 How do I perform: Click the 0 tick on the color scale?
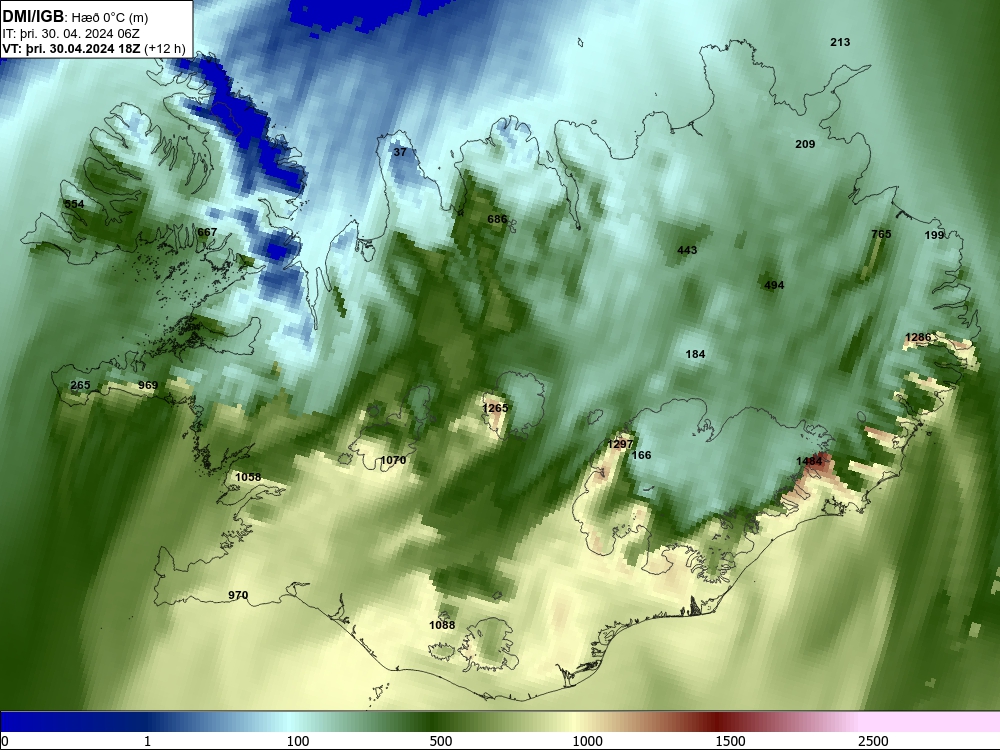click(x=5, y=741)
